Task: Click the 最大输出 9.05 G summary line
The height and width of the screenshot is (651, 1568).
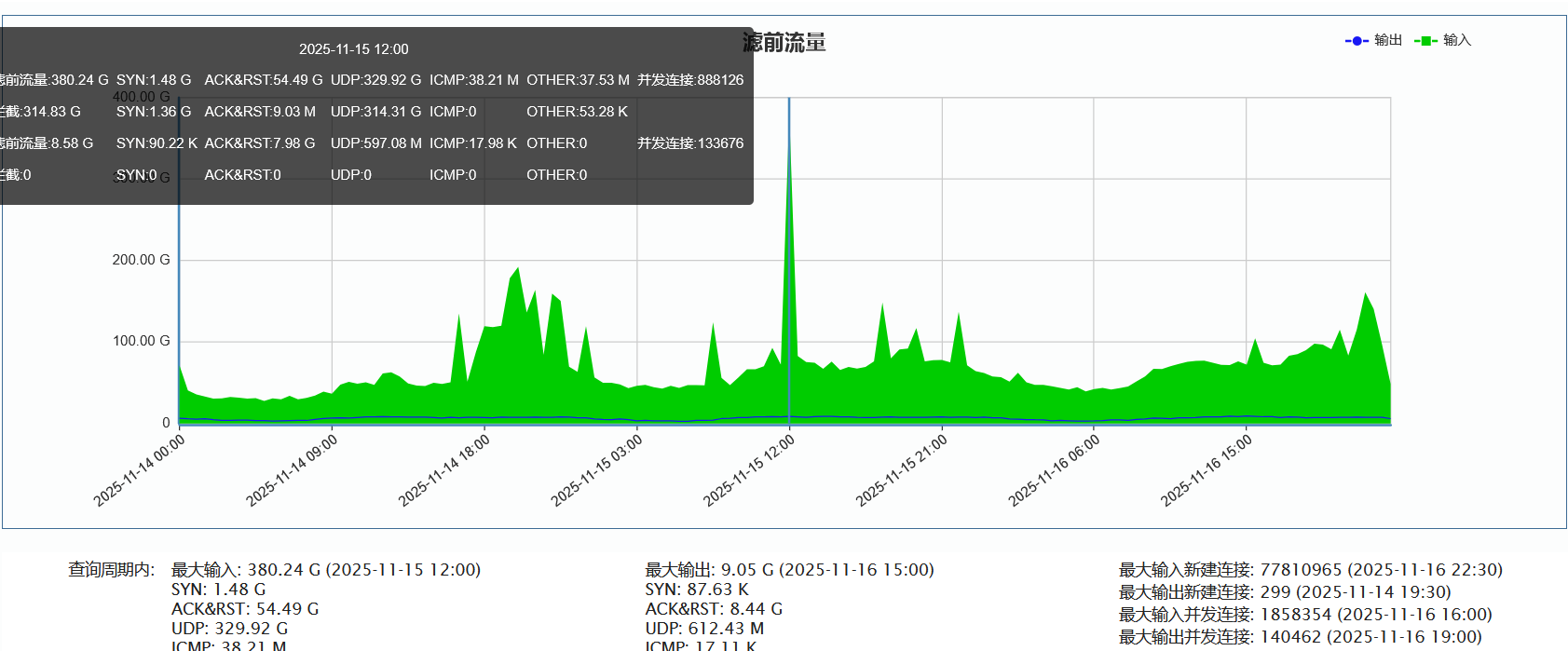Action: [789, 569]
